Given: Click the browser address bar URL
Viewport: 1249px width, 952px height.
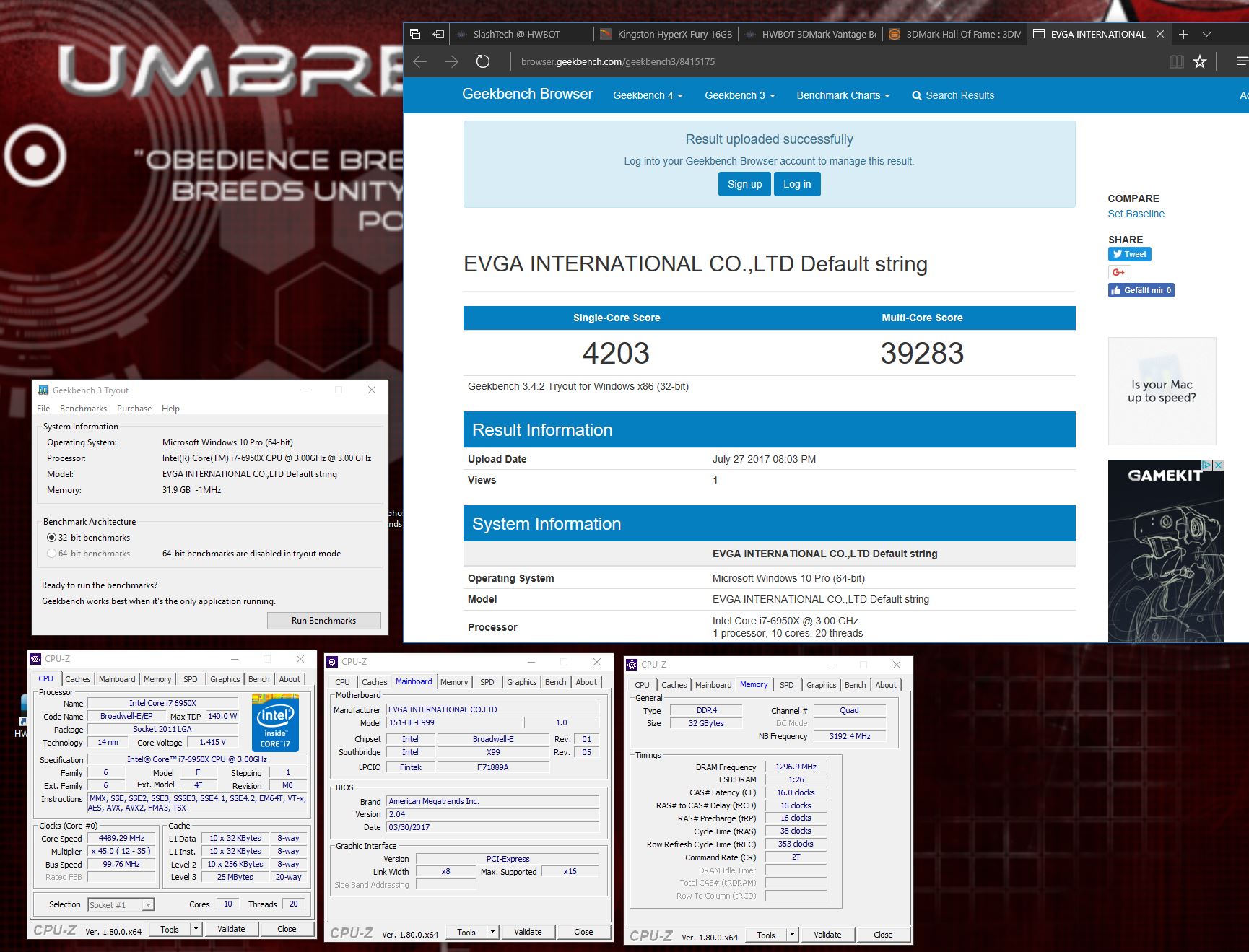Looking at the screenshot, I should pos(618,62).
